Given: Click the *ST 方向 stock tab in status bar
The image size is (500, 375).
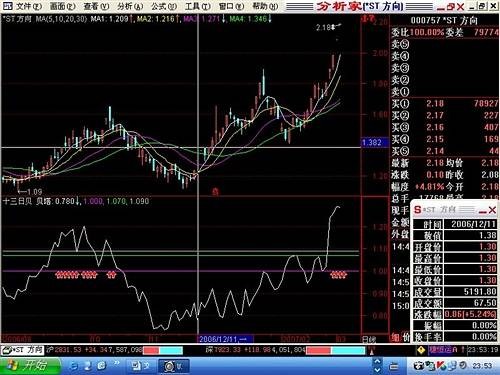Looking at the screenshot, I should tap(23, 350).
